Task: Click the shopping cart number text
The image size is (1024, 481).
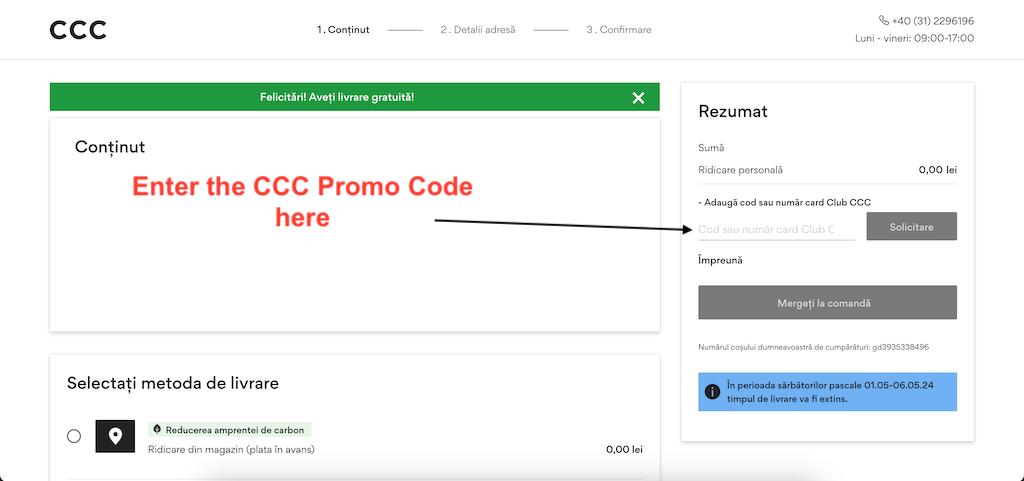Action: point(813,347)
